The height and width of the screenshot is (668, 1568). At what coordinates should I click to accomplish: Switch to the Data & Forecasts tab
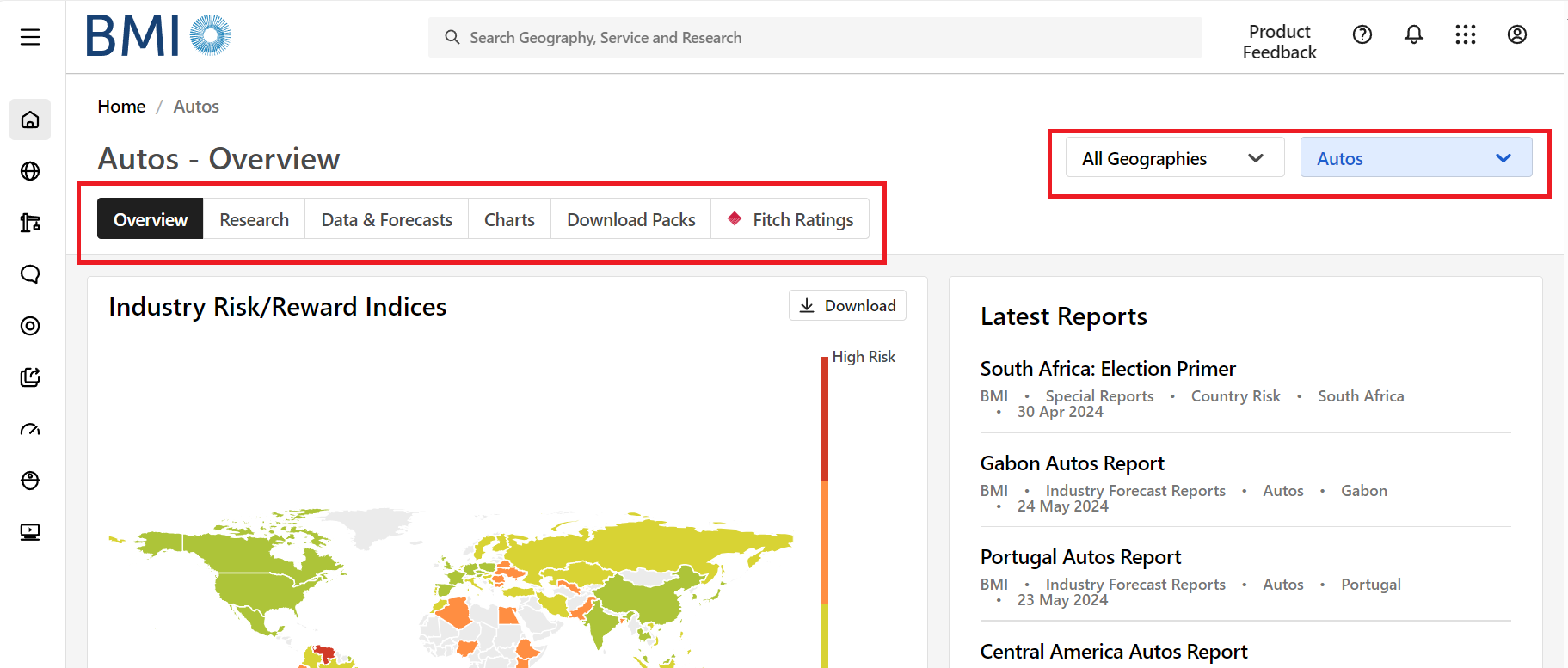point(386,219)
